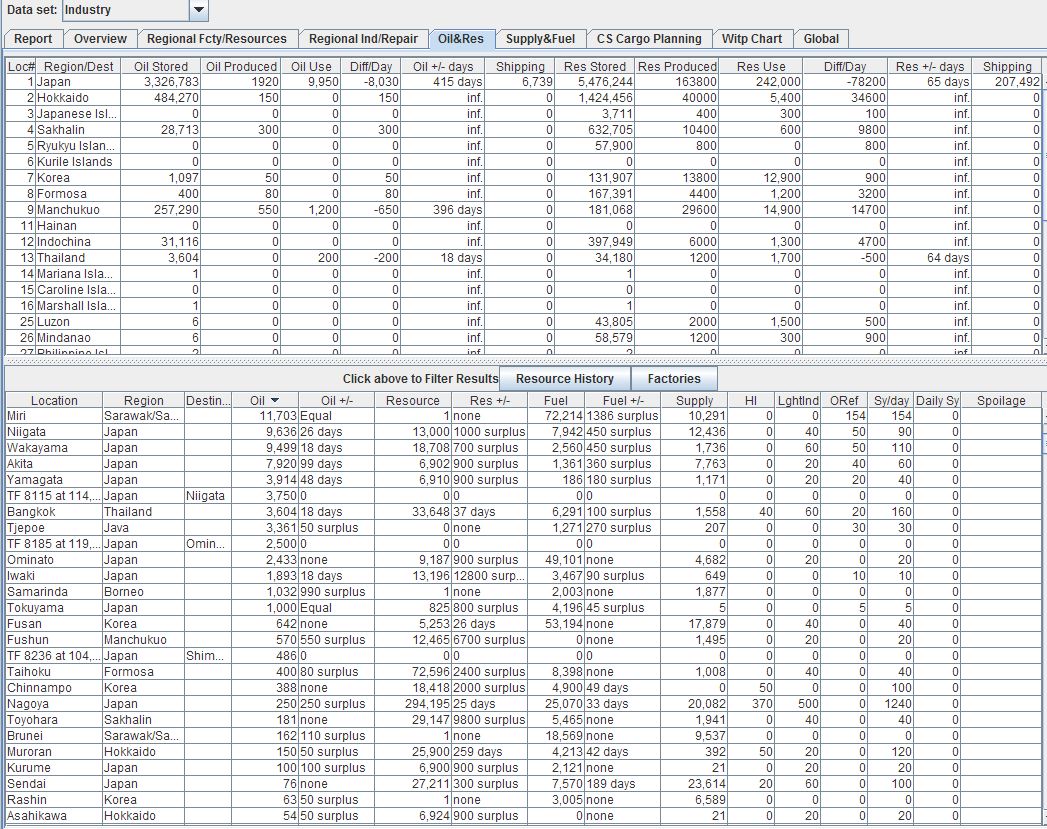1047x829 pixels.
Task: Click the Toyohara location row
Action: tap(524, 720)
